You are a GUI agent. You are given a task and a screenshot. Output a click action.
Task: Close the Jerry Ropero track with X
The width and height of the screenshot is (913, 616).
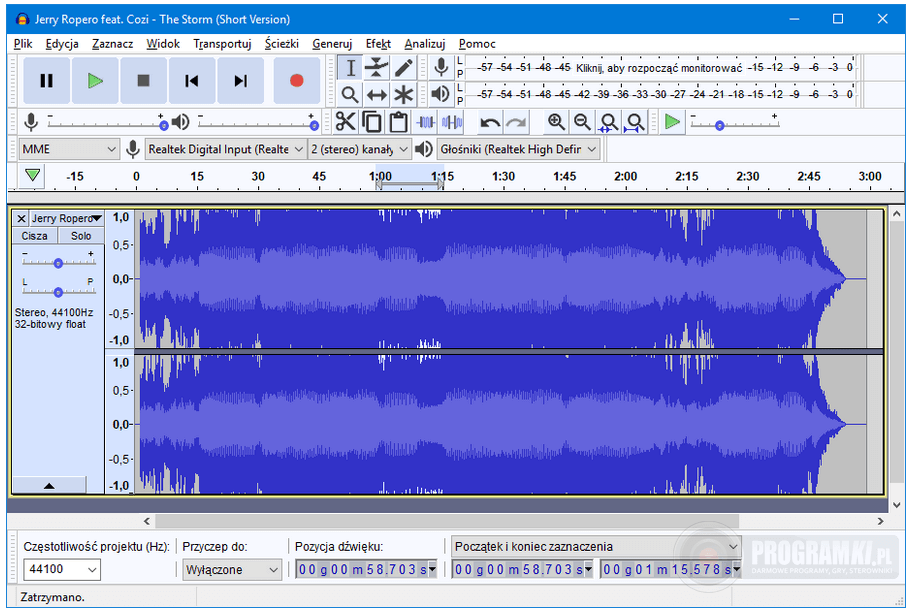(x=21, y=218)
